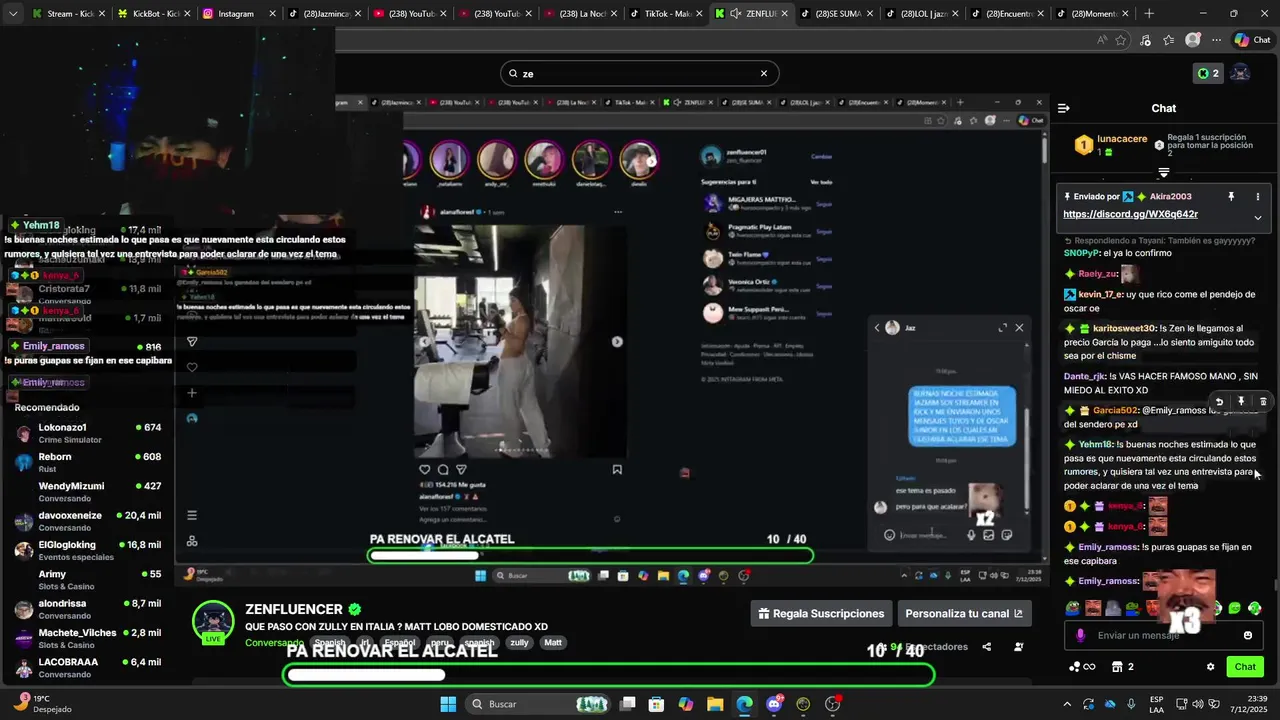Open browser three-dot settings menu

[1216, 40]
